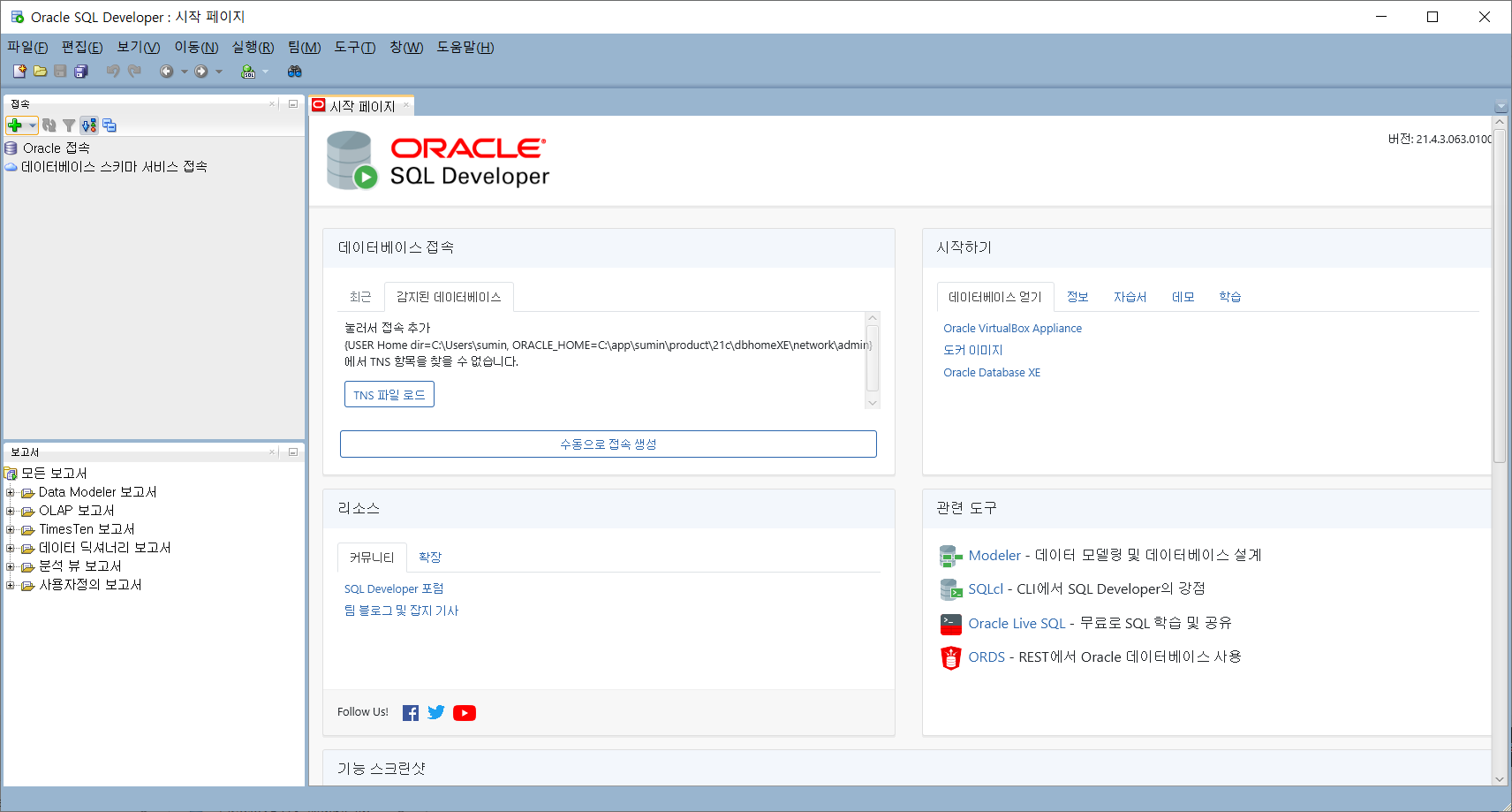The height and width of the screenshot is (812, 1512).
Task: Click the detected-database list scroll down arrow
Action: pyautogui.click(x=873, y=403)
